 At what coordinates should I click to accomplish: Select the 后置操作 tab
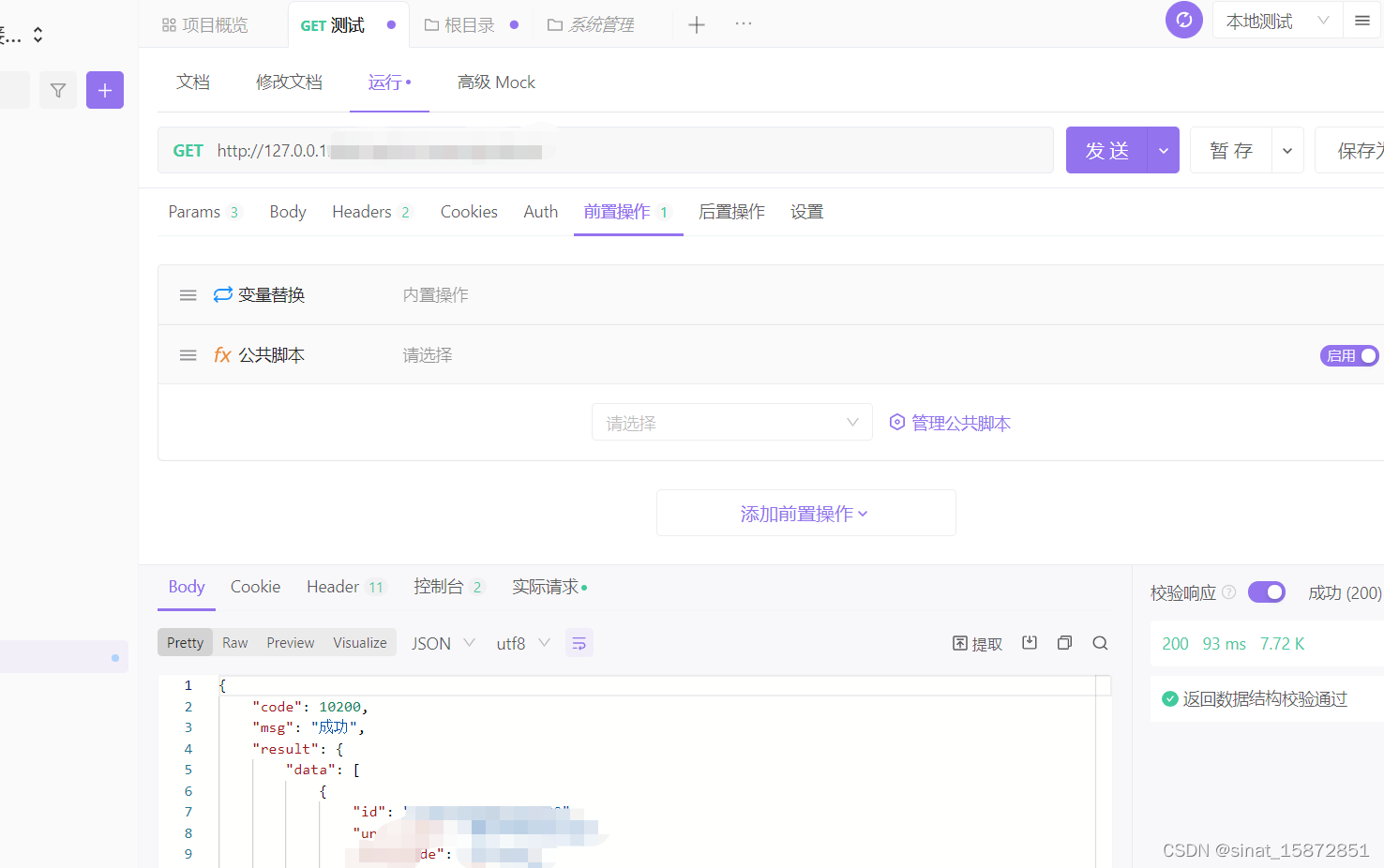point(731,212)
